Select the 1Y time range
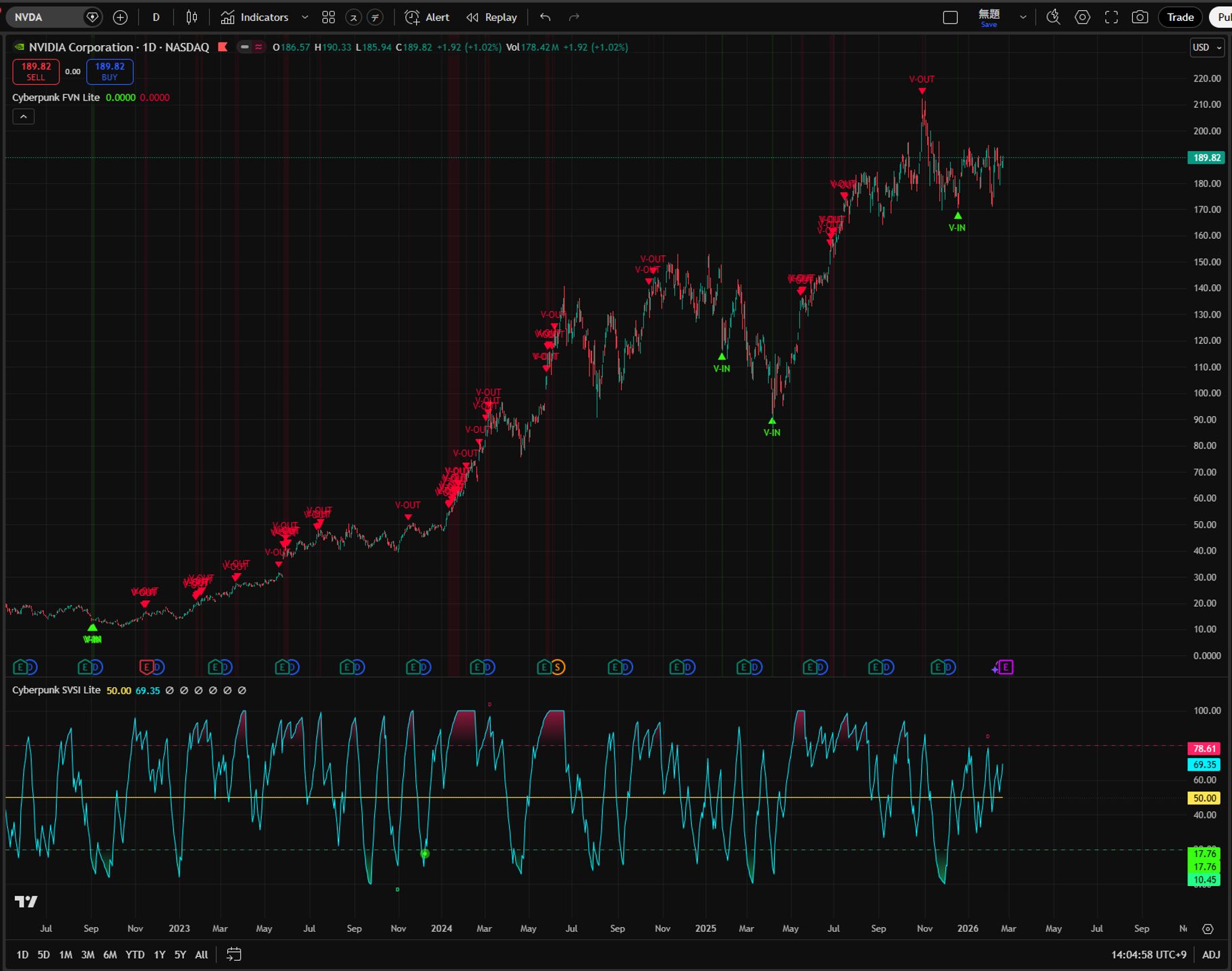Viewport: 1232px width, 971px height. (x=159, y=954)
